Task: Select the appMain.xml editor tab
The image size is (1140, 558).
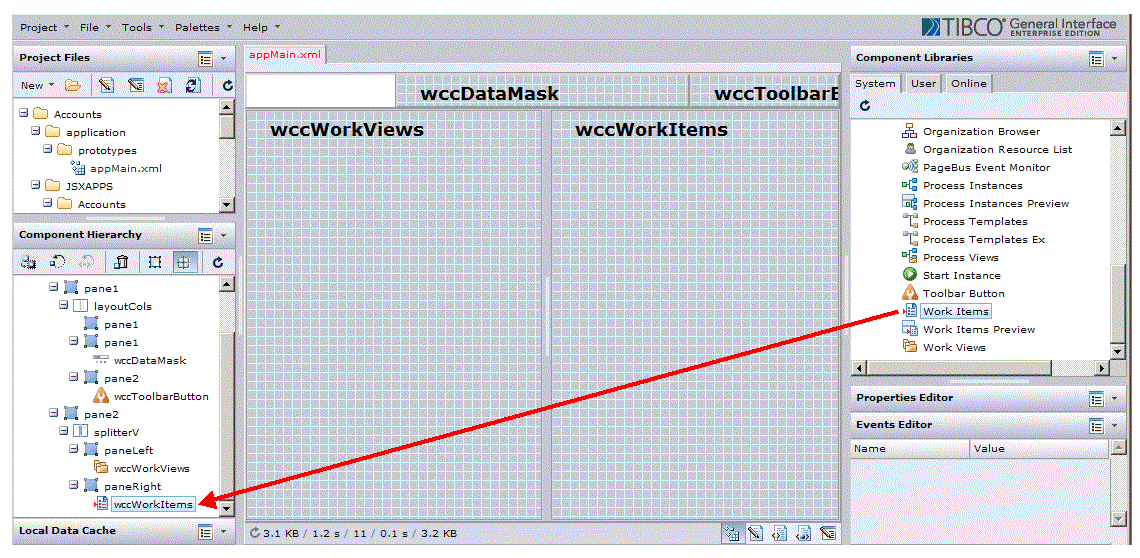Action: pyautogui.click(x=284, y=55)
